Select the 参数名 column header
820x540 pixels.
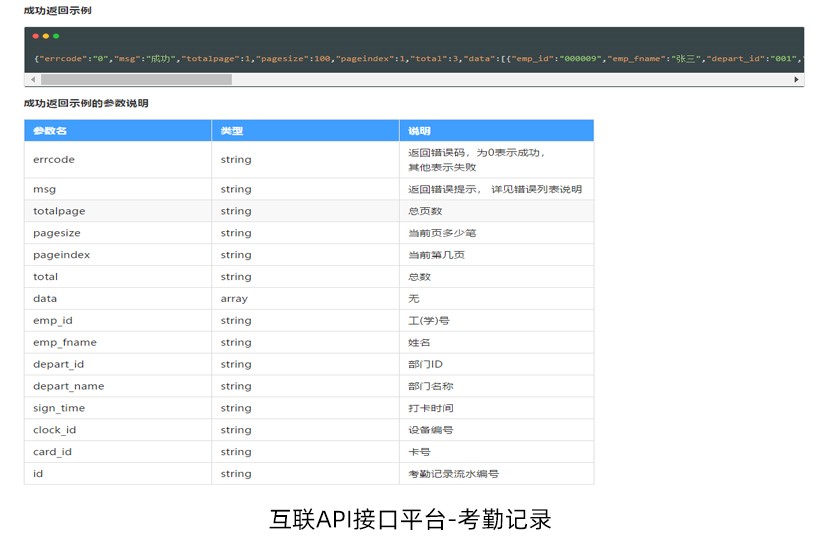click(x=50, y=131)
